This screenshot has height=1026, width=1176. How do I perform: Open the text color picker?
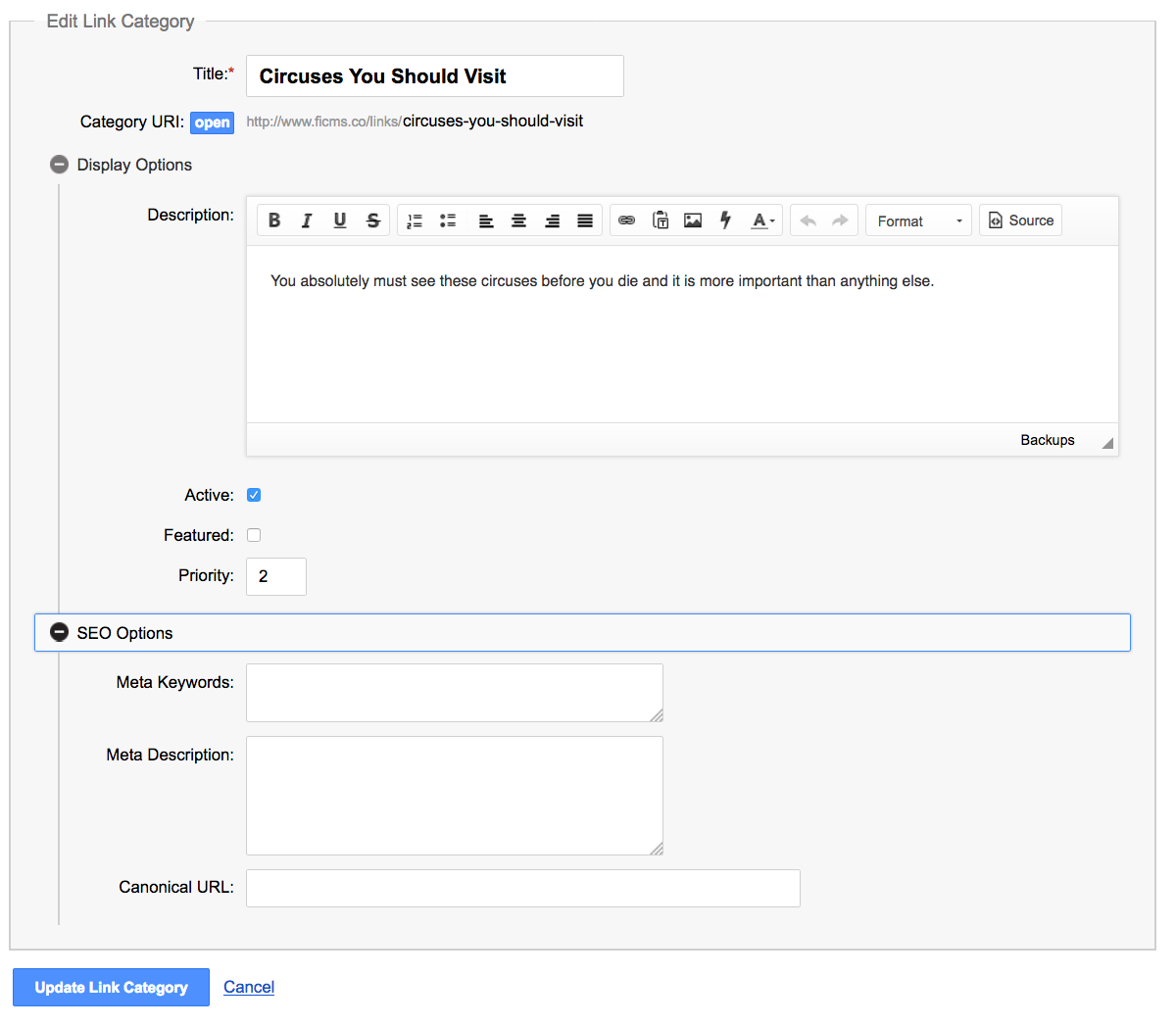tap(762, 220)
